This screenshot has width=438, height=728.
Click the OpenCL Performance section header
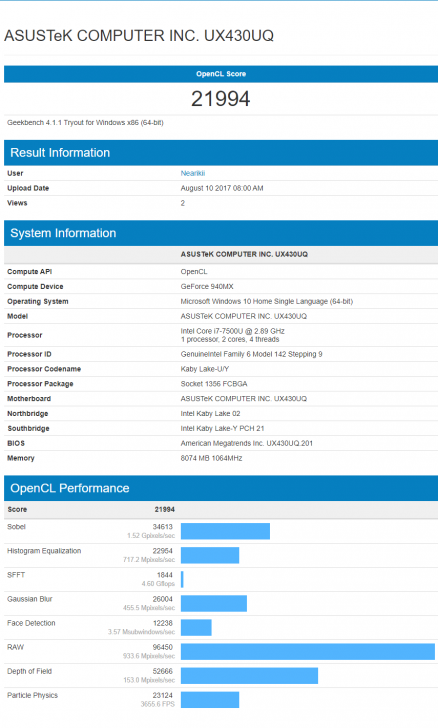pyautogui.click(x=221, y=488)
